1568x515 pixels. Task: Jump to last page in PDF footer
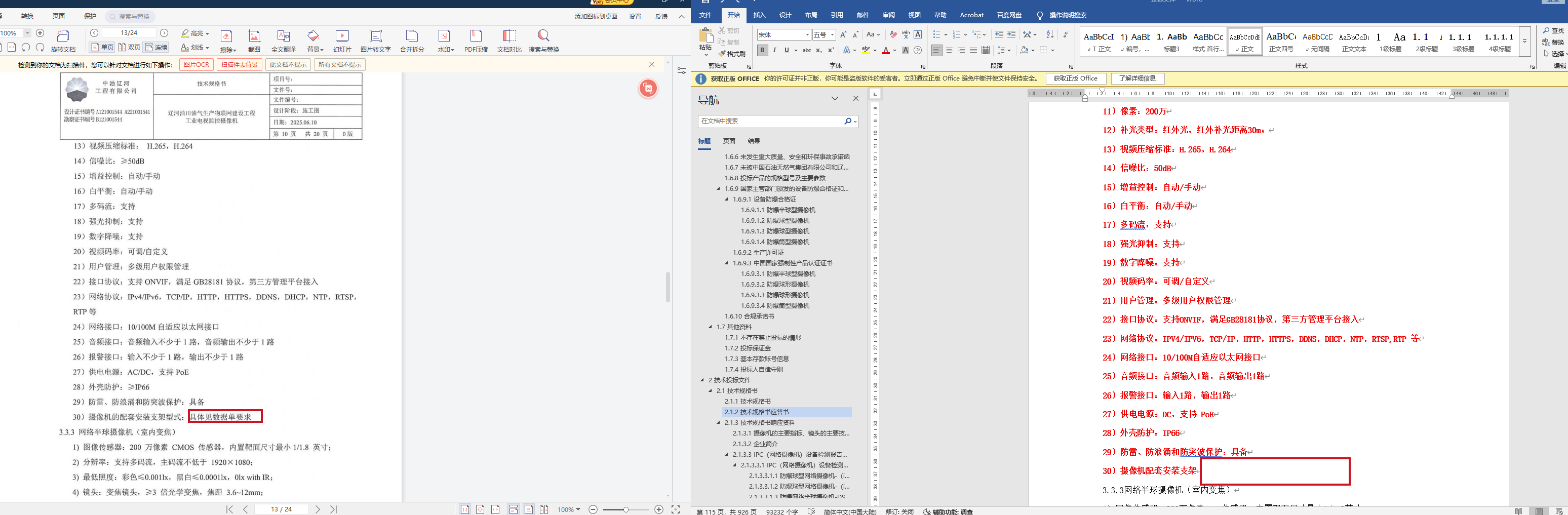point(334,509)
